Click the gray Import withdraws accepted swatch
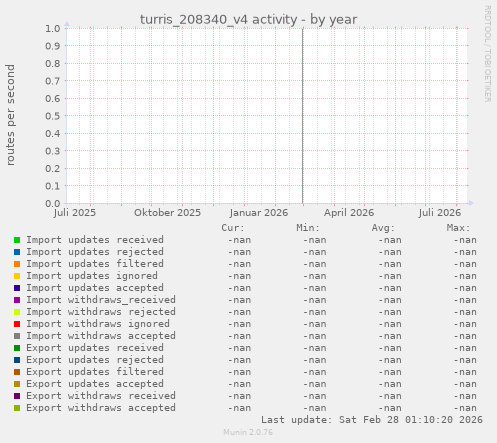 click(x=17, y=336)
